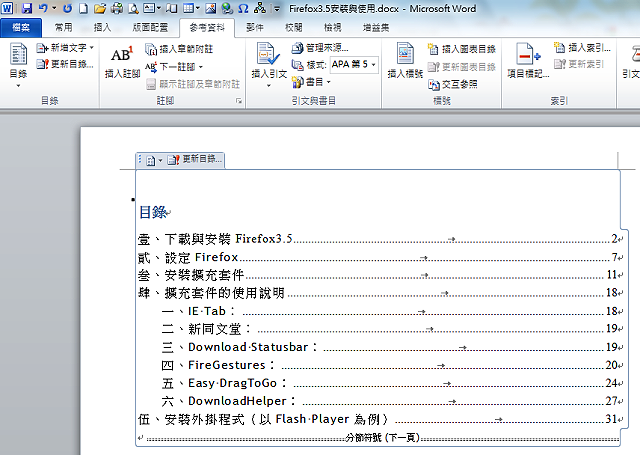Create a new blank document
The image size is (640, 455).
[x=83, y=8]
